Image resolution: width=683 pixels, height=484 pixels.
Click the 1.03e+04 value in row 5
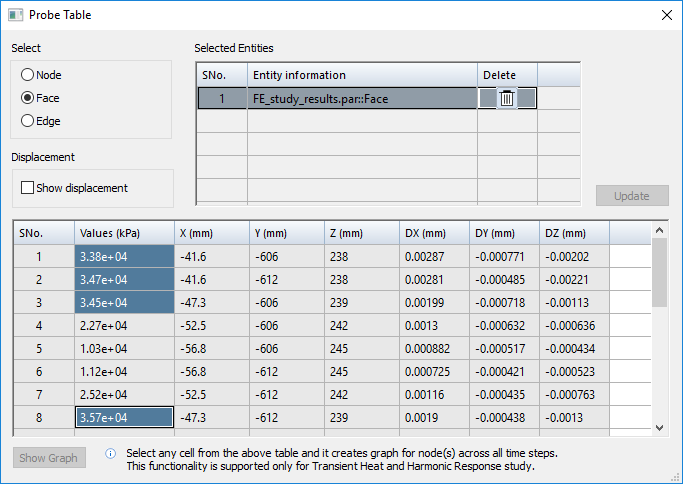pos(124,348)
